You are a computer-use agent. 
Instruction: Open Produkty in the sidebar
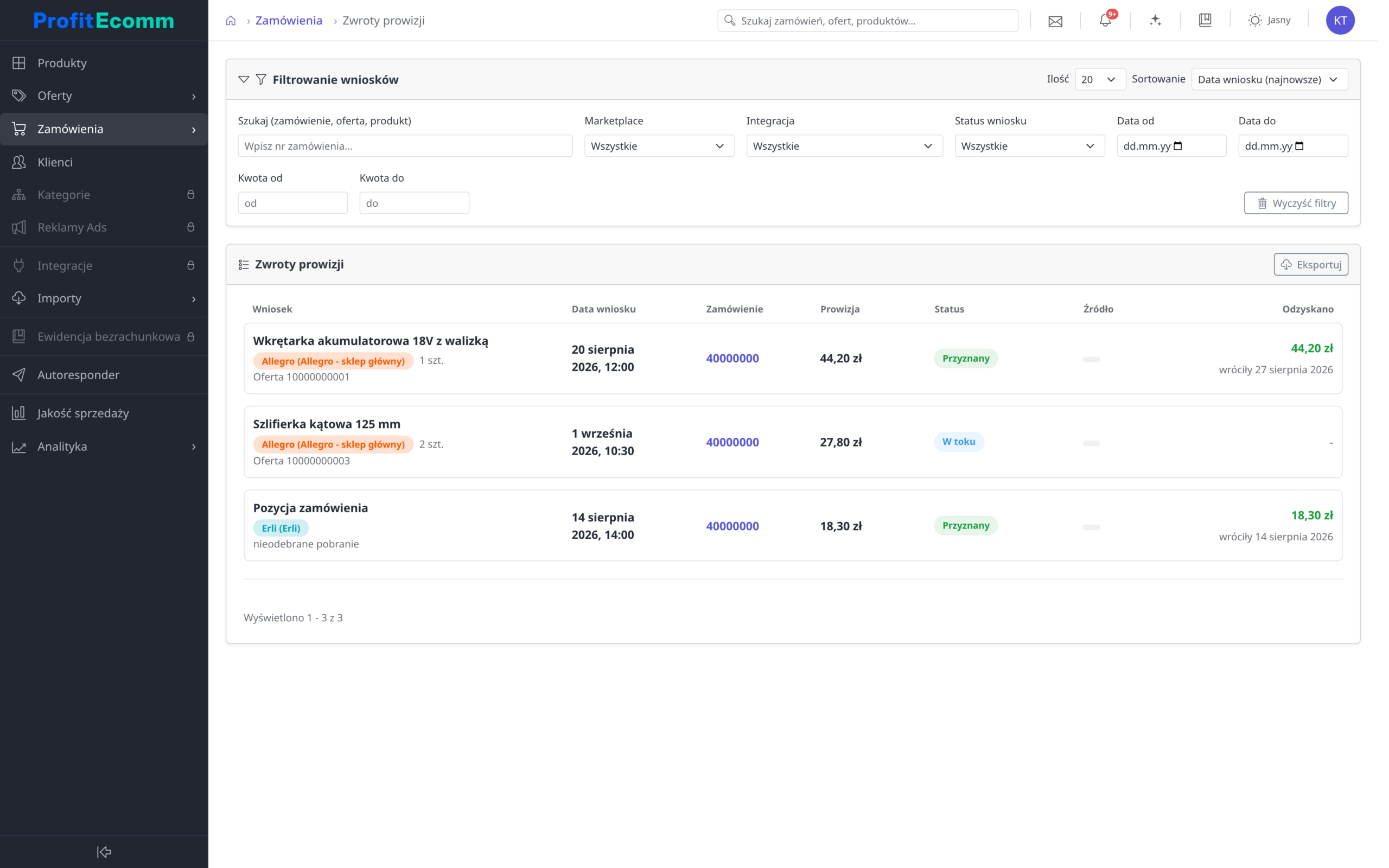[104, 63]
